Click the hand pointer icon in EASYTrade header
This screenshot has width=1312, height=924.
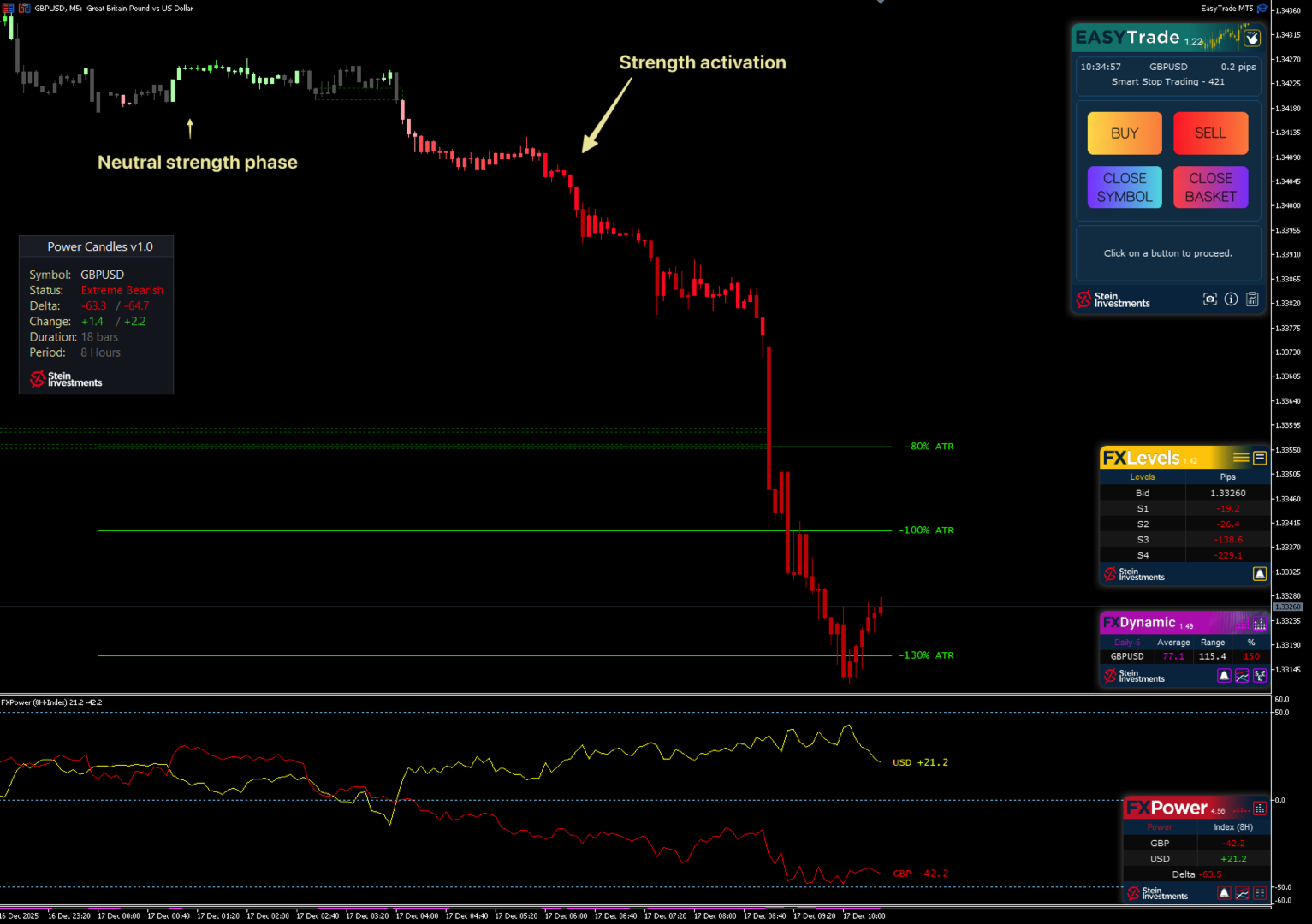point(1252,38)
